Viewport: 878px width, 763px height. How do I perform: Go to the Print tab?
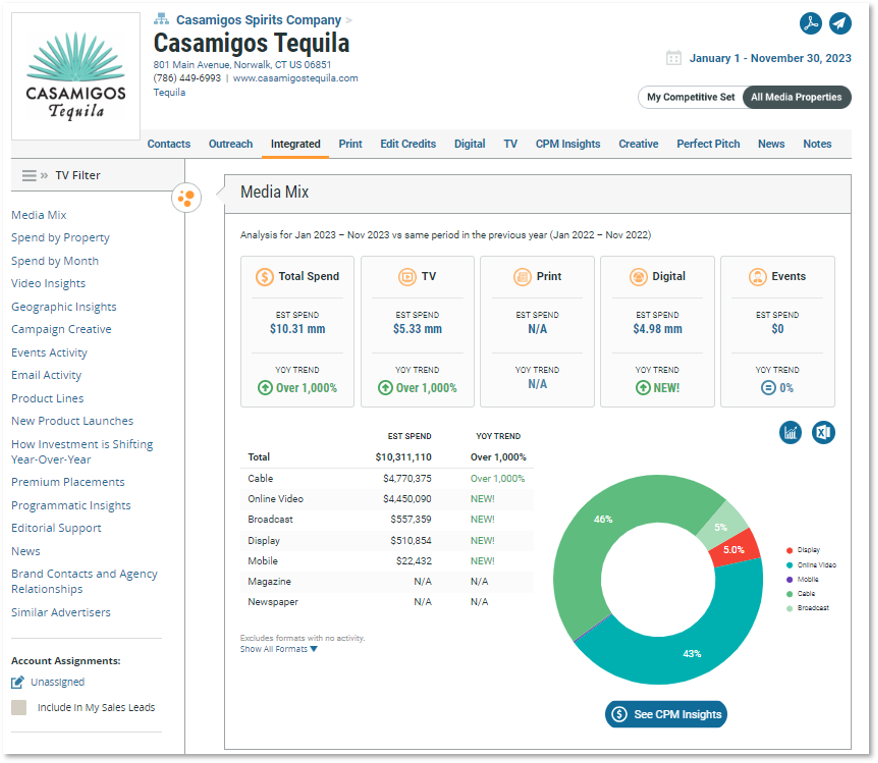(351, 144)
